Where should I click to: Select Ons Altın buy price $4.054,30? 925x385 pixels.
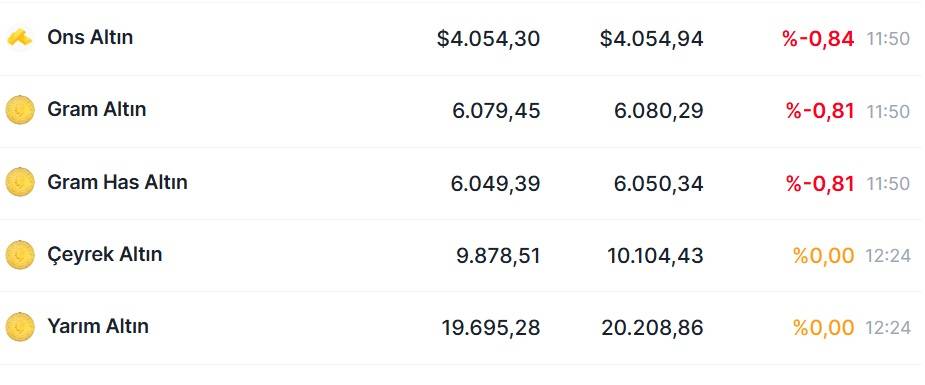click(x=488, y=39)
